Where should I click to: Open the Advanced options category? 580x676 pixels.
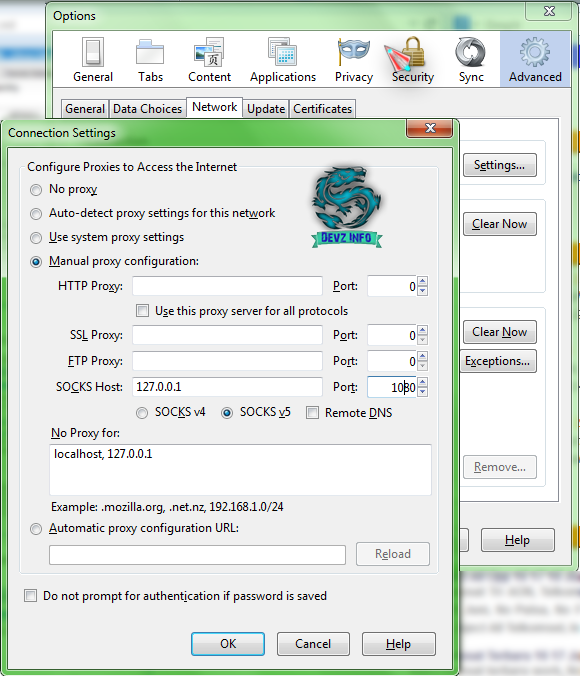pos(535,59)
